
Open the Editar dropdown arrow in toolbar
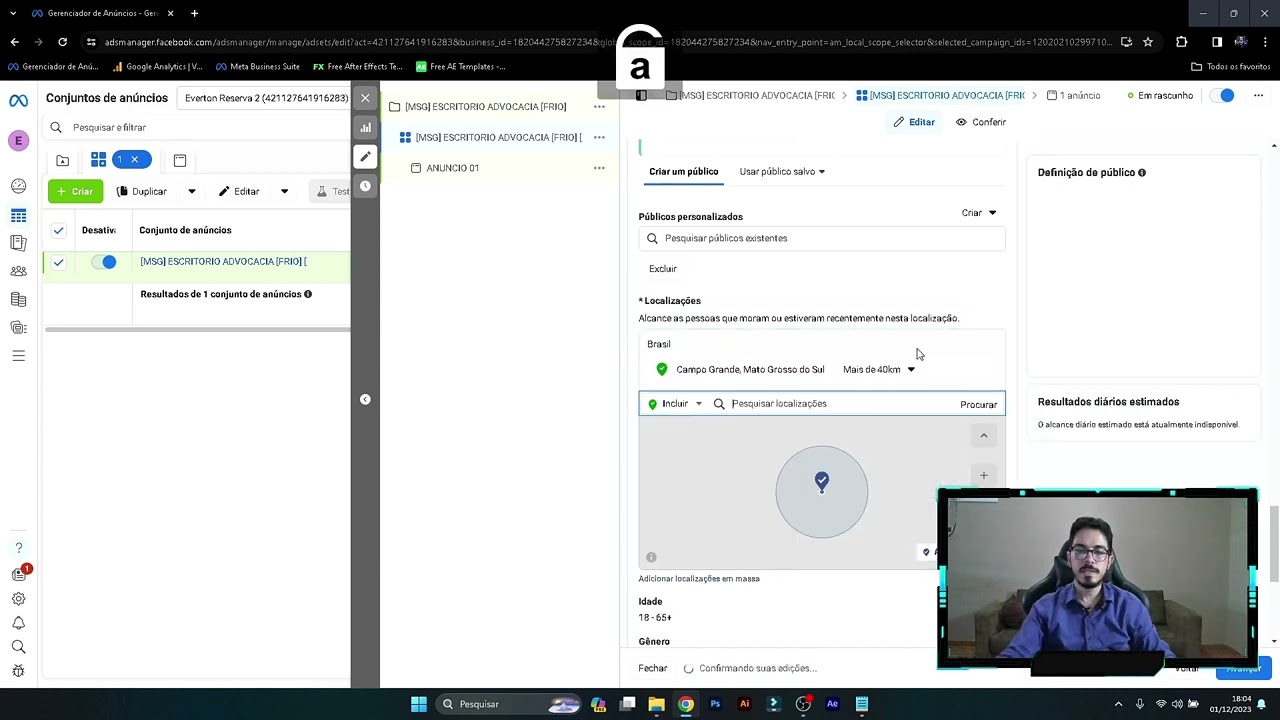(284, 191)
